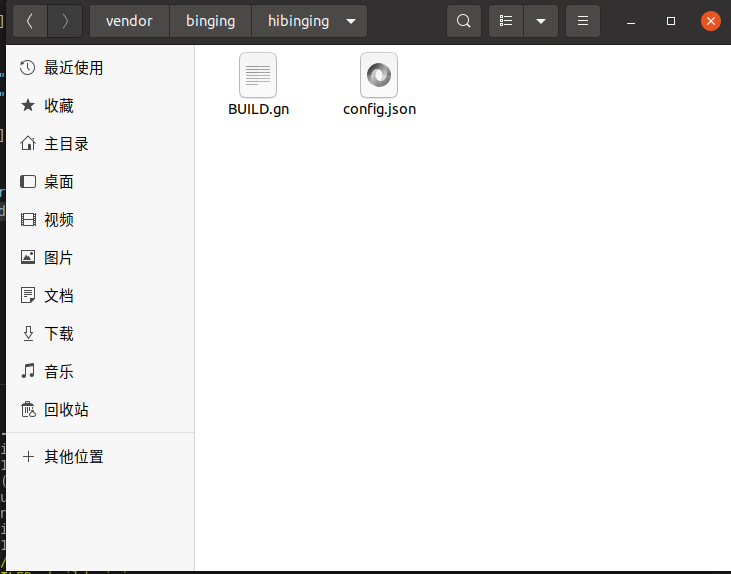Go forward with the right arrow
The height and width of the screenshot is (574, 731).
(x=65, y=21)
